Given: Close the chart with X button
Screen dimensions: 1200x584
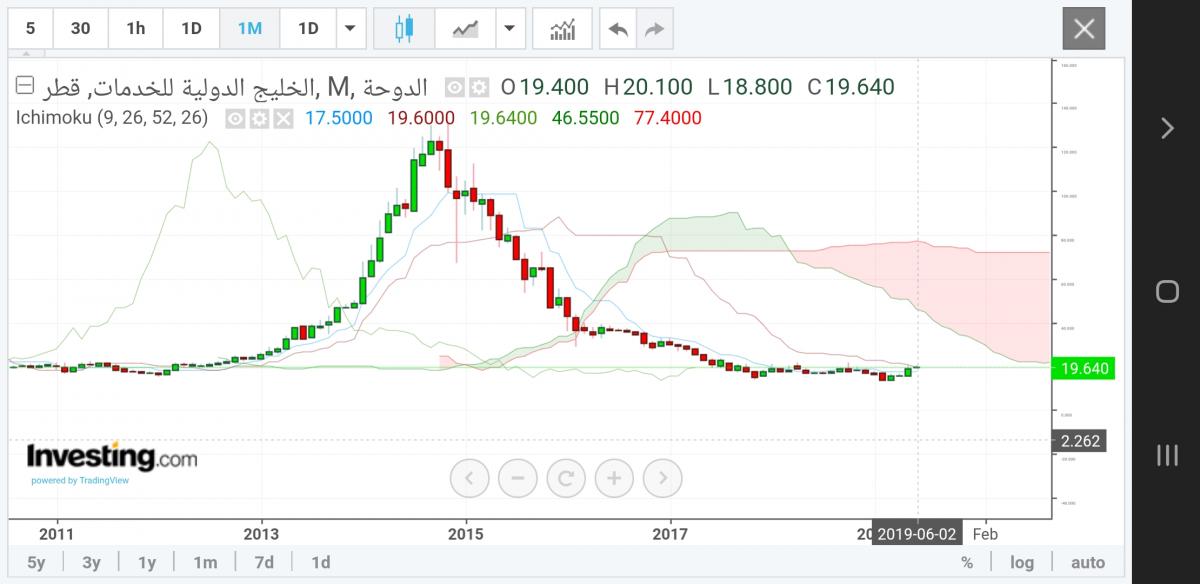Looking at the screenshot, I should [x=1084, y=28].
